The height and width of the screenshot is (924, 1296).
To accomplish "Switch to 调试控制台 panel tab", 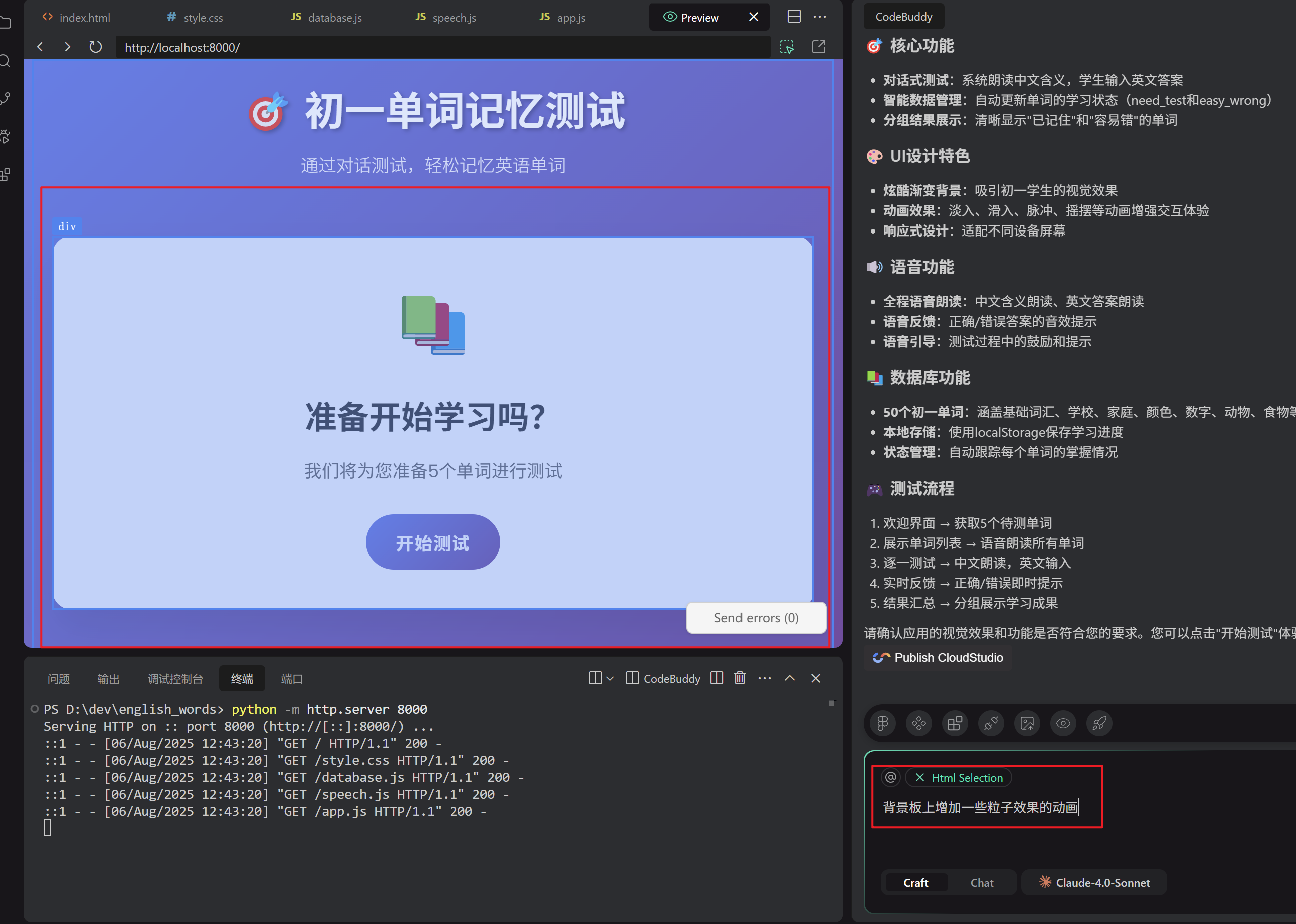I will 175,679.
